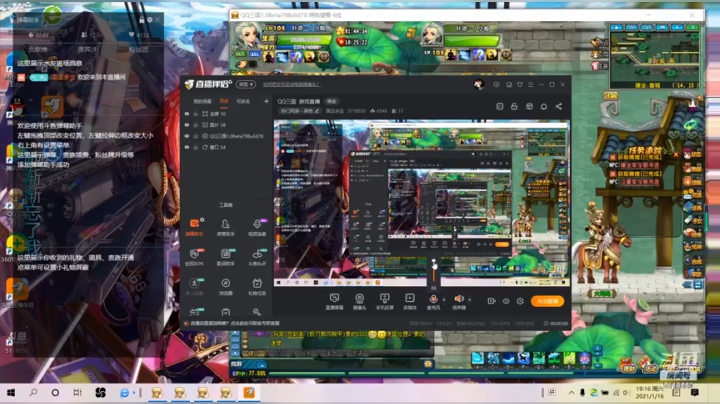
Task: Adjust the microphone volume slider handle
Action: [x=434, y=262]
